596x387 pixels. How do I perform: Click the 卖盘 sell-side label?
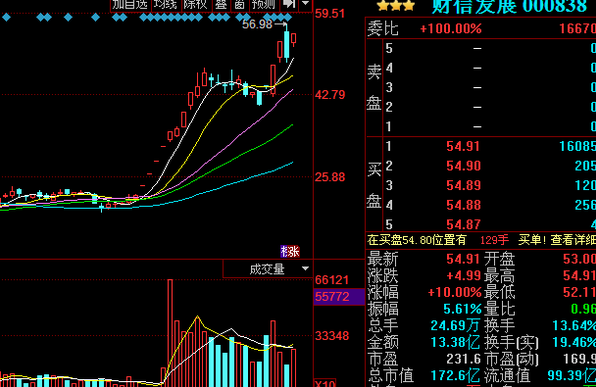click(x=374, y=87)
